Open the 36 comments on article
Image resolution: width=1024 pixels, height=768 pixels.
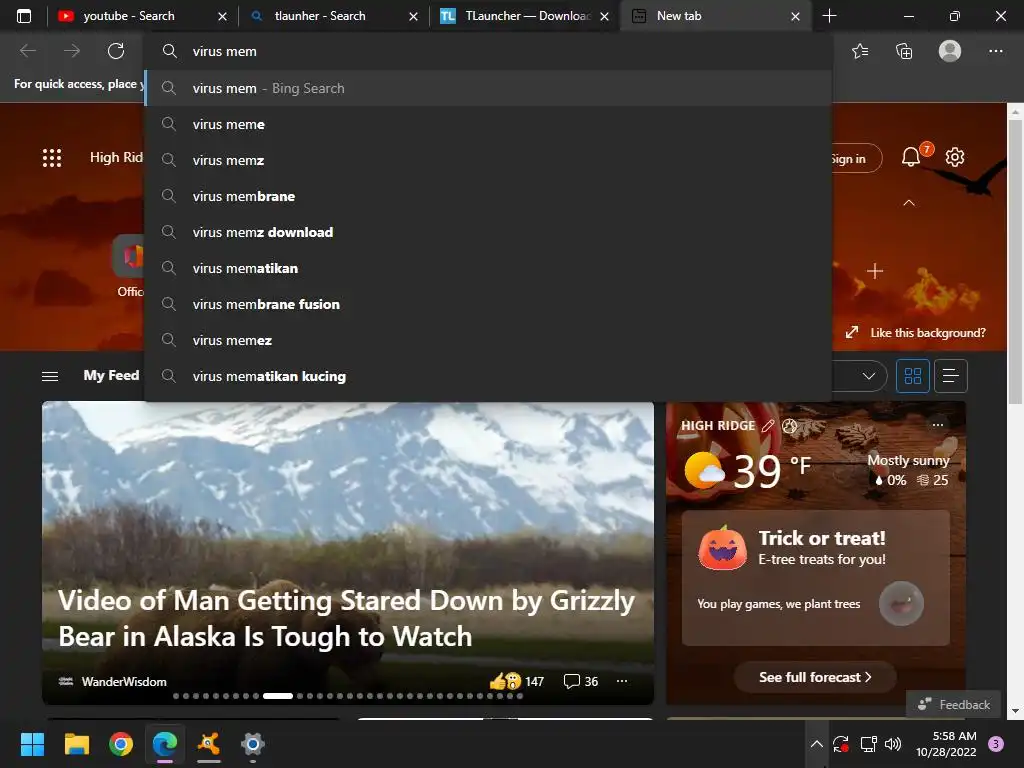[581, 681]
